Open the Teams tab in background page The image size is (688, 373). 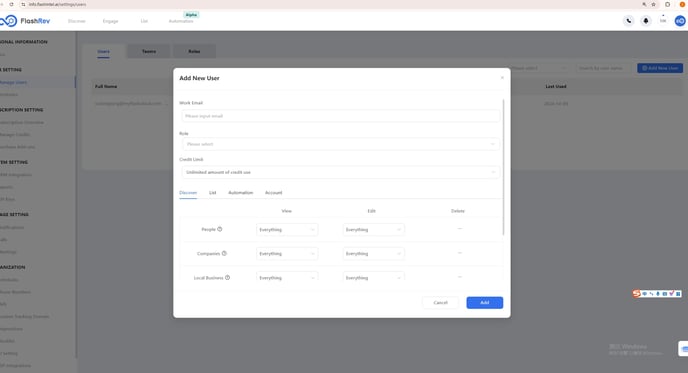(x=149, y=51)
